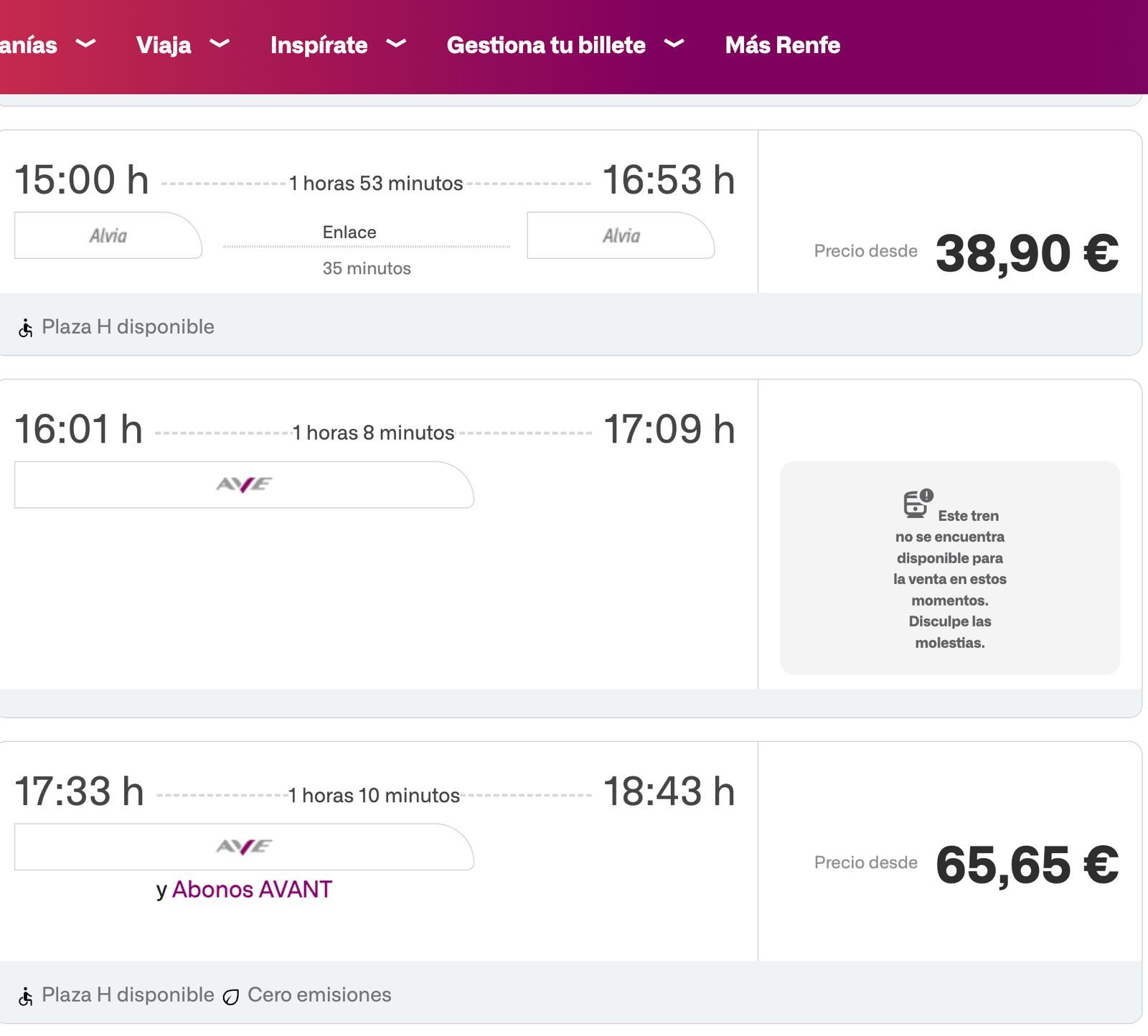Image resolution: width=1148 pixels, height=1036 pixels.
Task: Click the AVE logo of the 17:33 train
Action: pos(244,847)
